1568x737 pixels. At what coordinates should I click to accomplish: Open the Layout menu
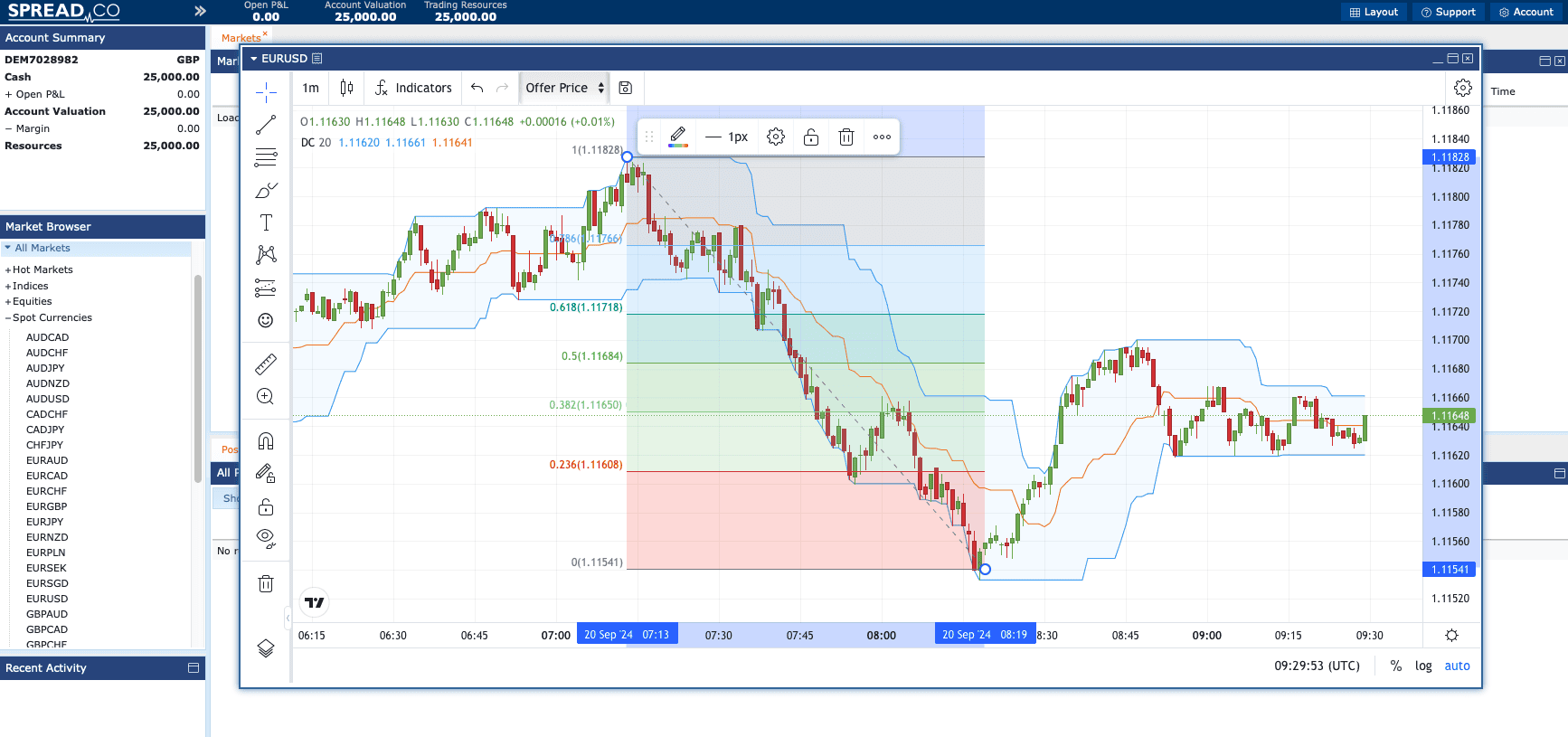coord(1374,12)
